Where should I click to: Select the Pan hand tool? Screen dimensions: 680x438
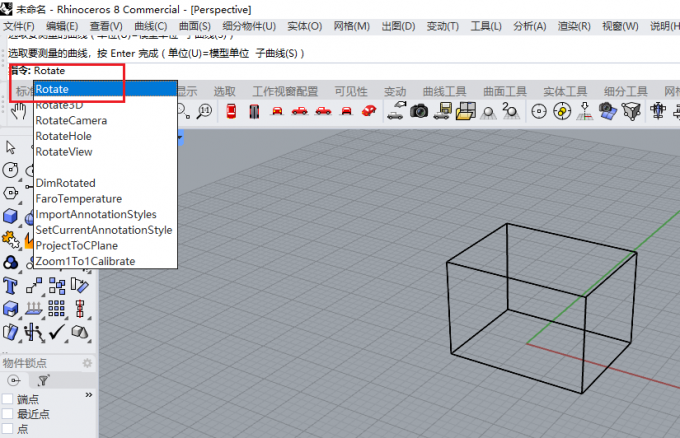18,111
